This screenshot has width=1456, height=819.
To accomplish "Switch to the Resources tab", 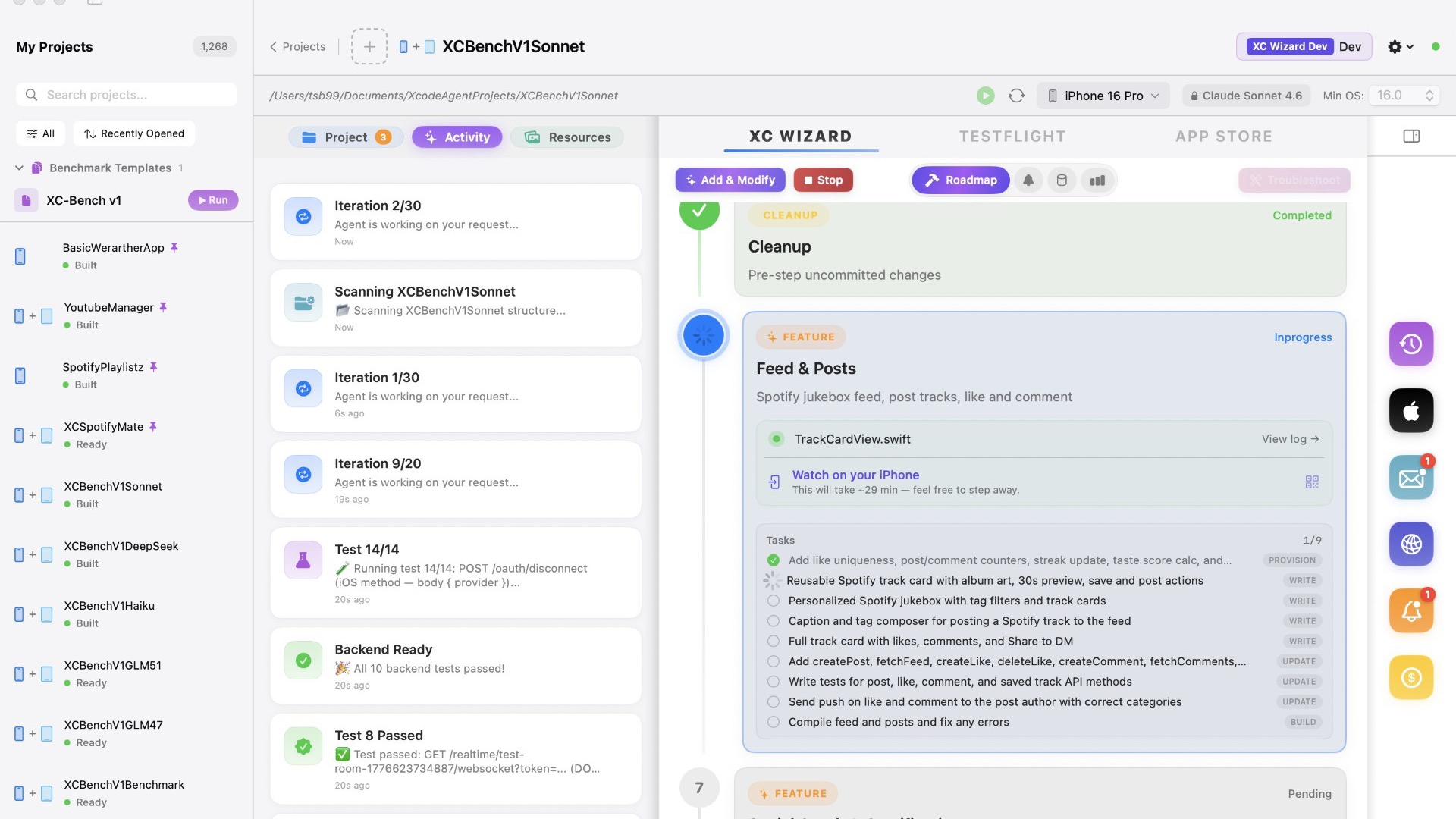I will [567, 137].
